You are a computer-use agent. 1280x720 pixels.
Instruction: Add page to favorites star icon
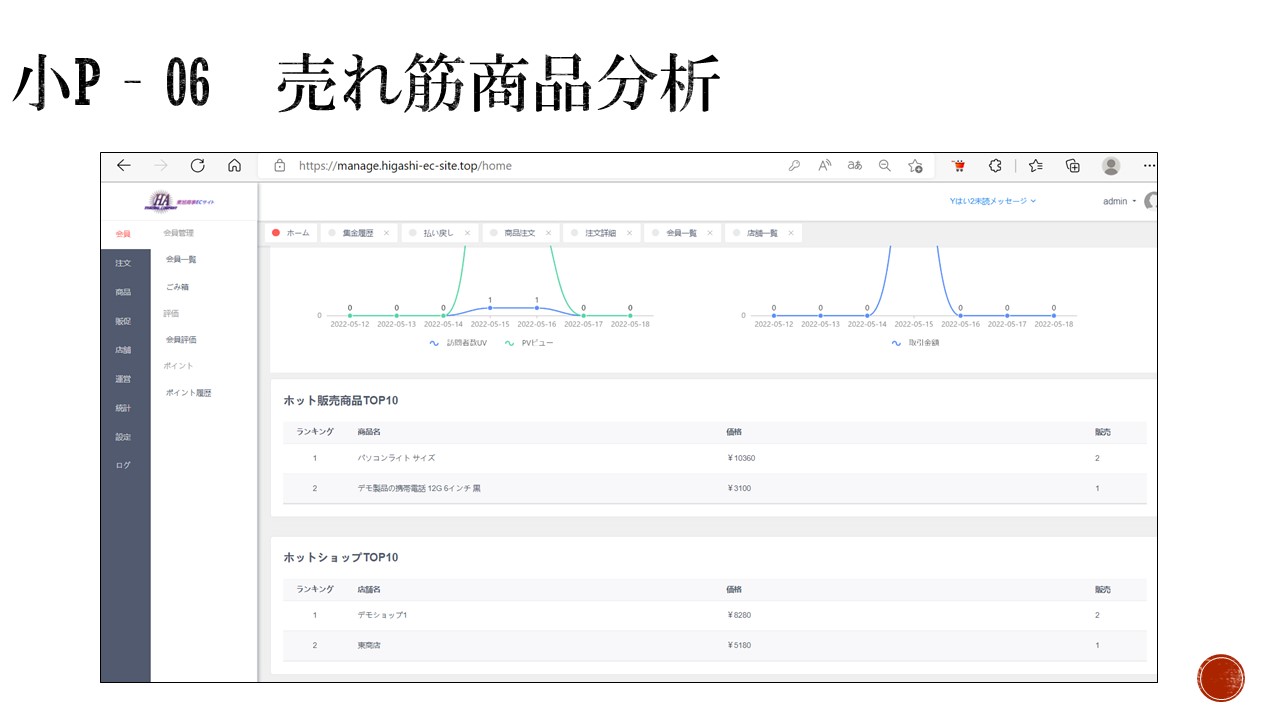coord(915,166)
